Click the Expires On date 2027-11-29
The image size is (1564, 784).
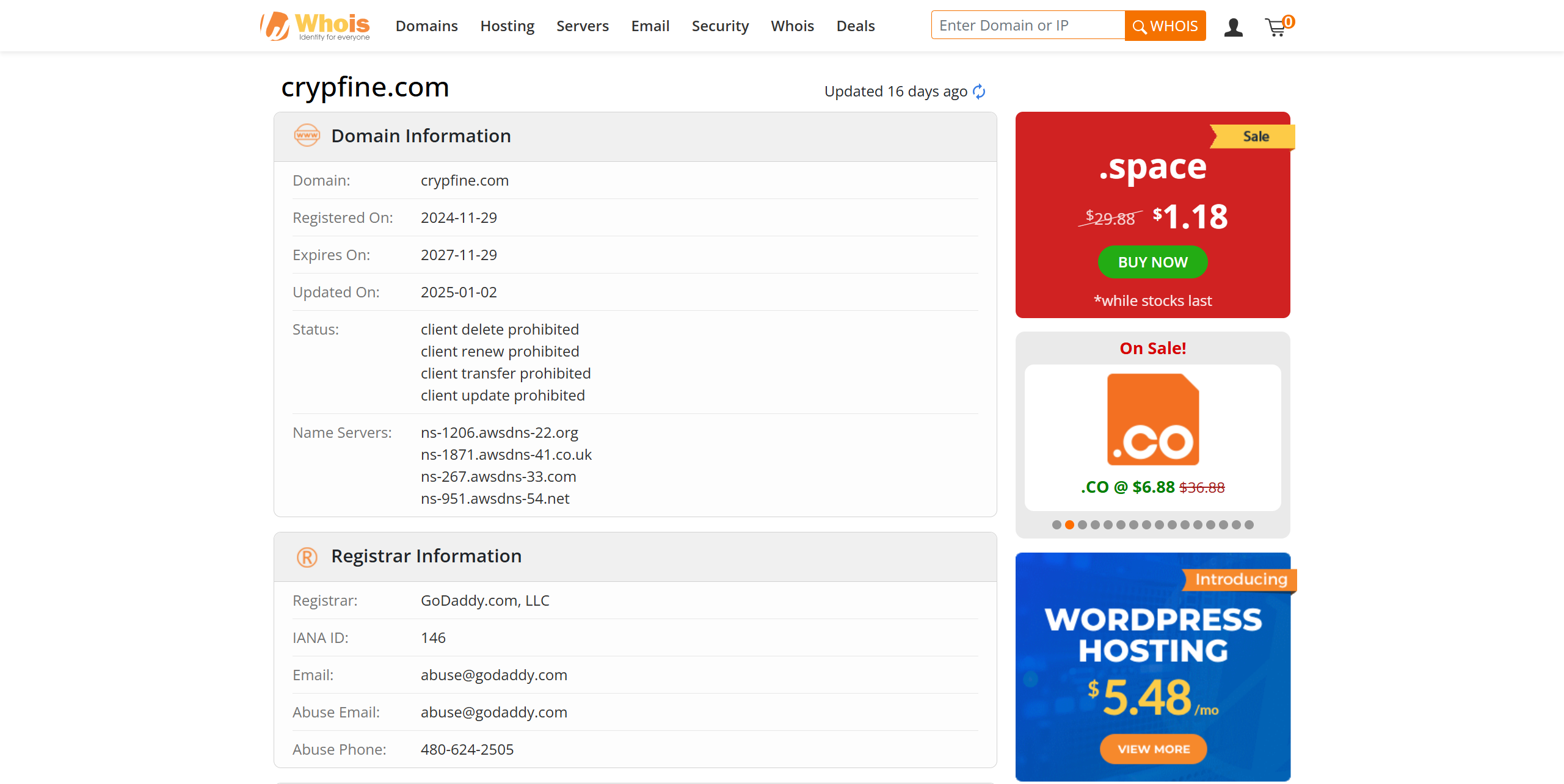pos(459,255)
